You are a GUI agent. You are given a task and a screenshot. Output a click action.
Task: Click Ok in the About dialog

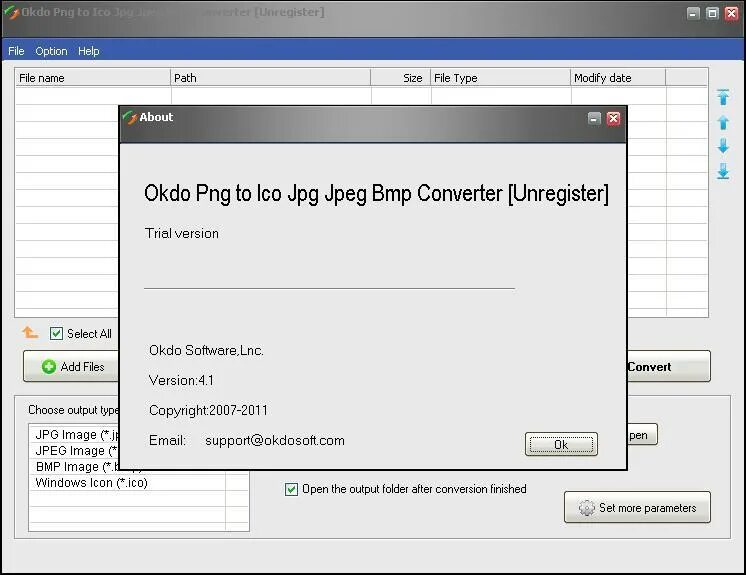[x=561, y=444]
